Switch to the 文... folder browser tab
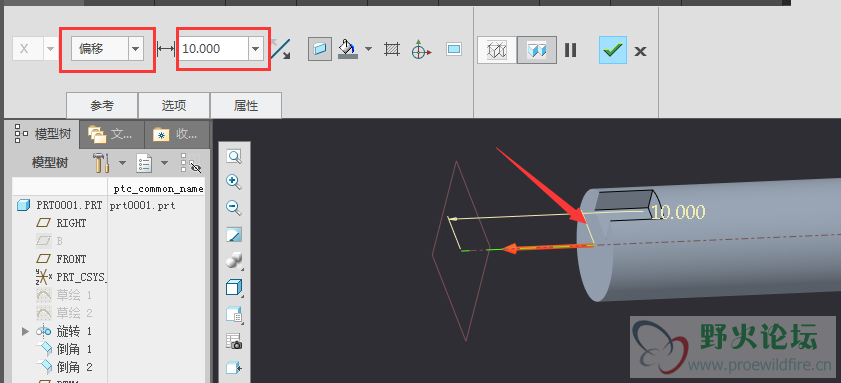 [112, 134]
